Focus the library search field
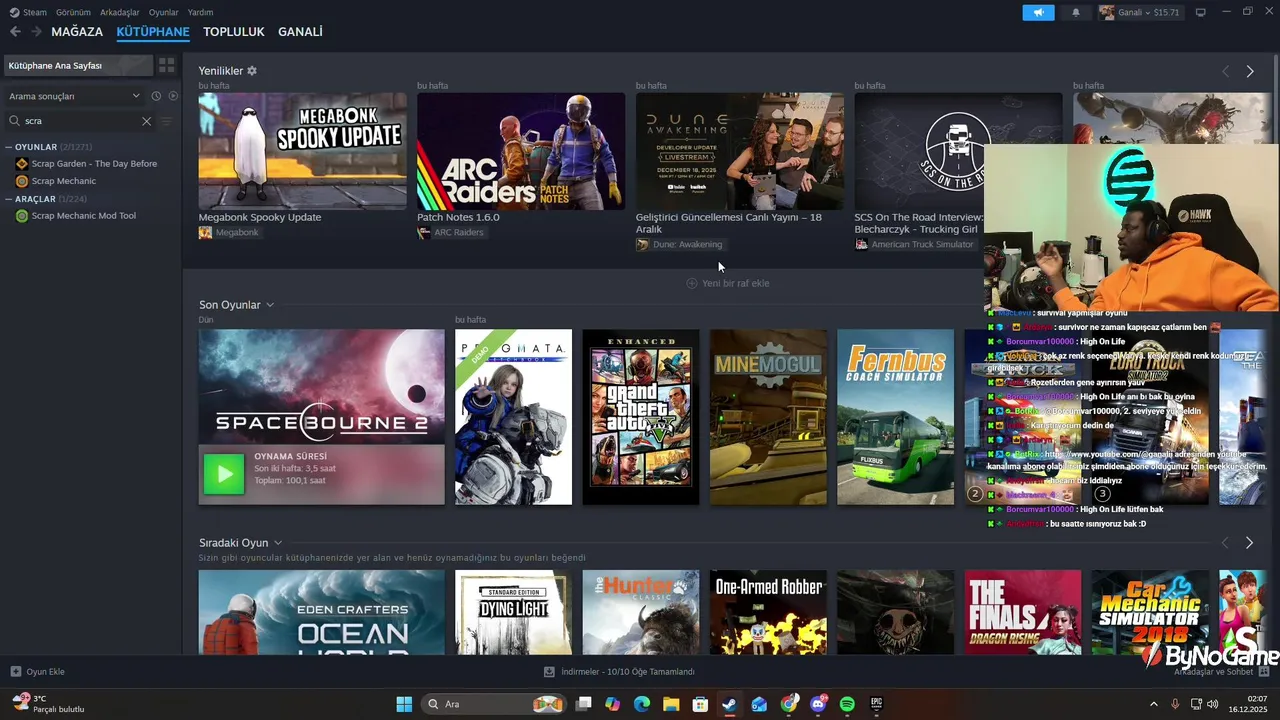Screen dimensions: 1280x720 coord(80,121)
